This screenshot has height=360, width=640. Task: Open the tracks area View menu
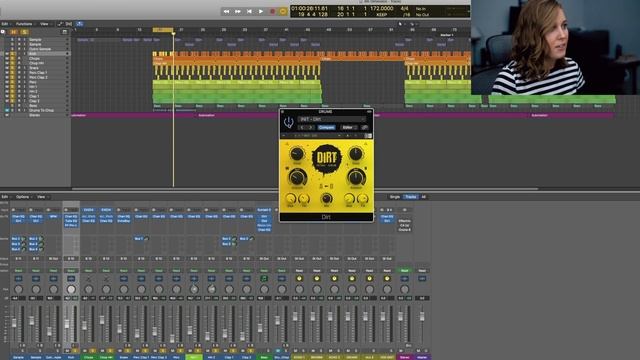point(44,24)
